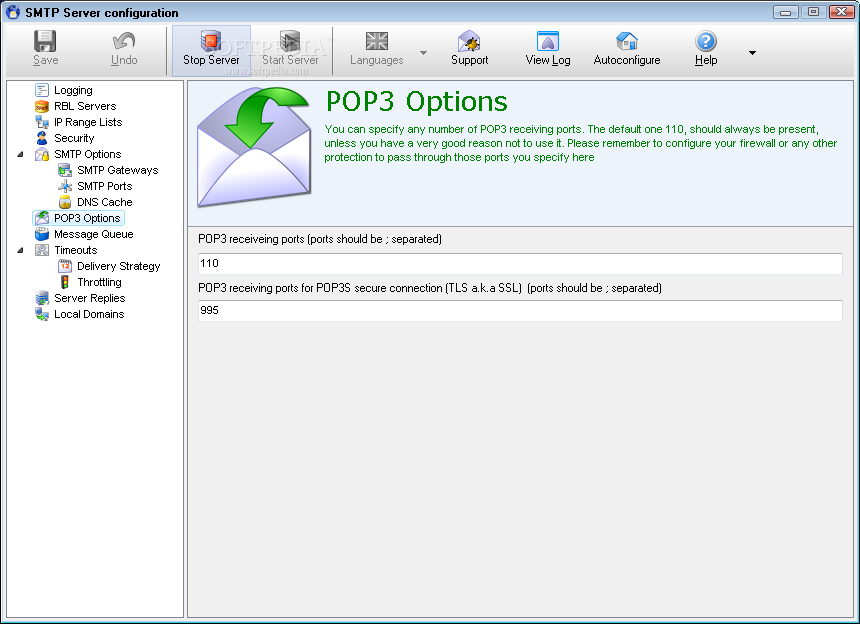Click the Delivery Strategy calendar icon
Image resolution: width=860 pixels, height=624 pixels.
point(65,266)
